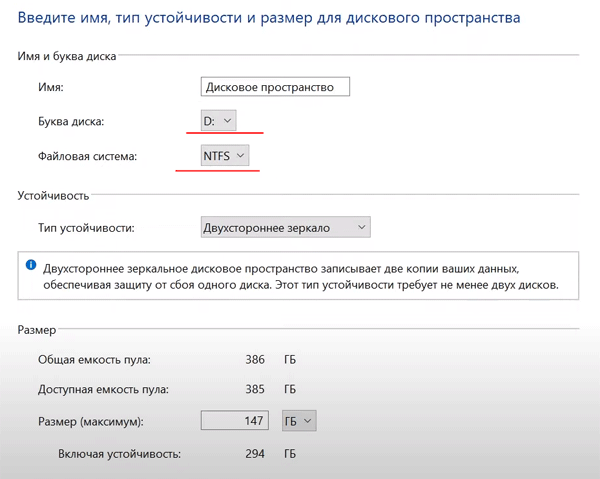Click the 'Имя и буква диска' section heading
Image resolution: width=600 pixels, height=479 pixels.
coord(67,56)
